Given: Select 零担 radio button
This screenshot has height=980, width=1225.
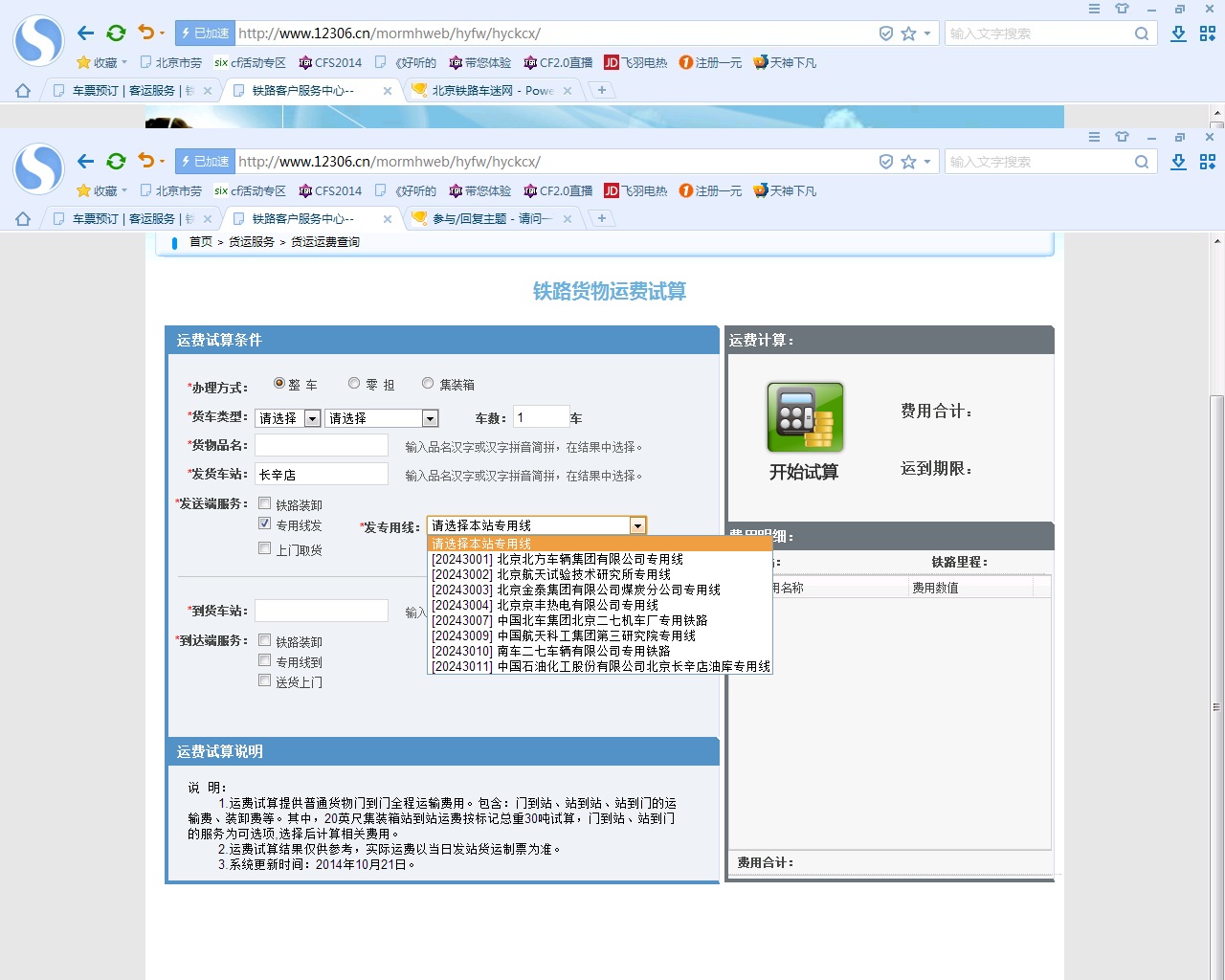Looking at the screenshot, I should (354, 383).
